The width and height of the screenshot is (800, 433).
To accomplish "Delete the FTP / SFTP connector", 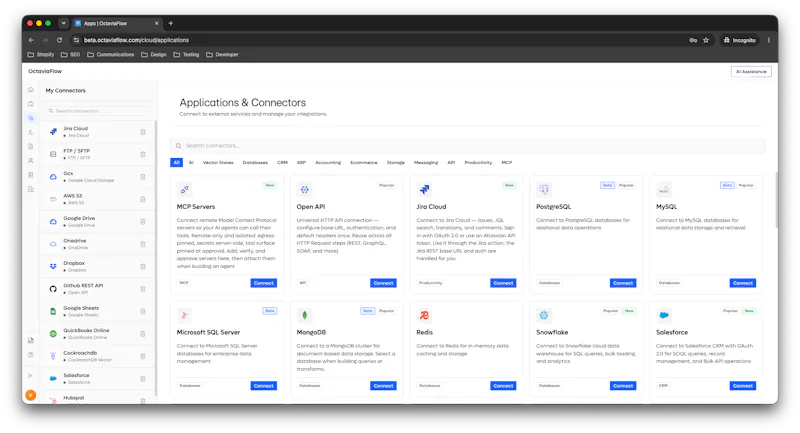I will pyautogui.click(x=143, y=155).
